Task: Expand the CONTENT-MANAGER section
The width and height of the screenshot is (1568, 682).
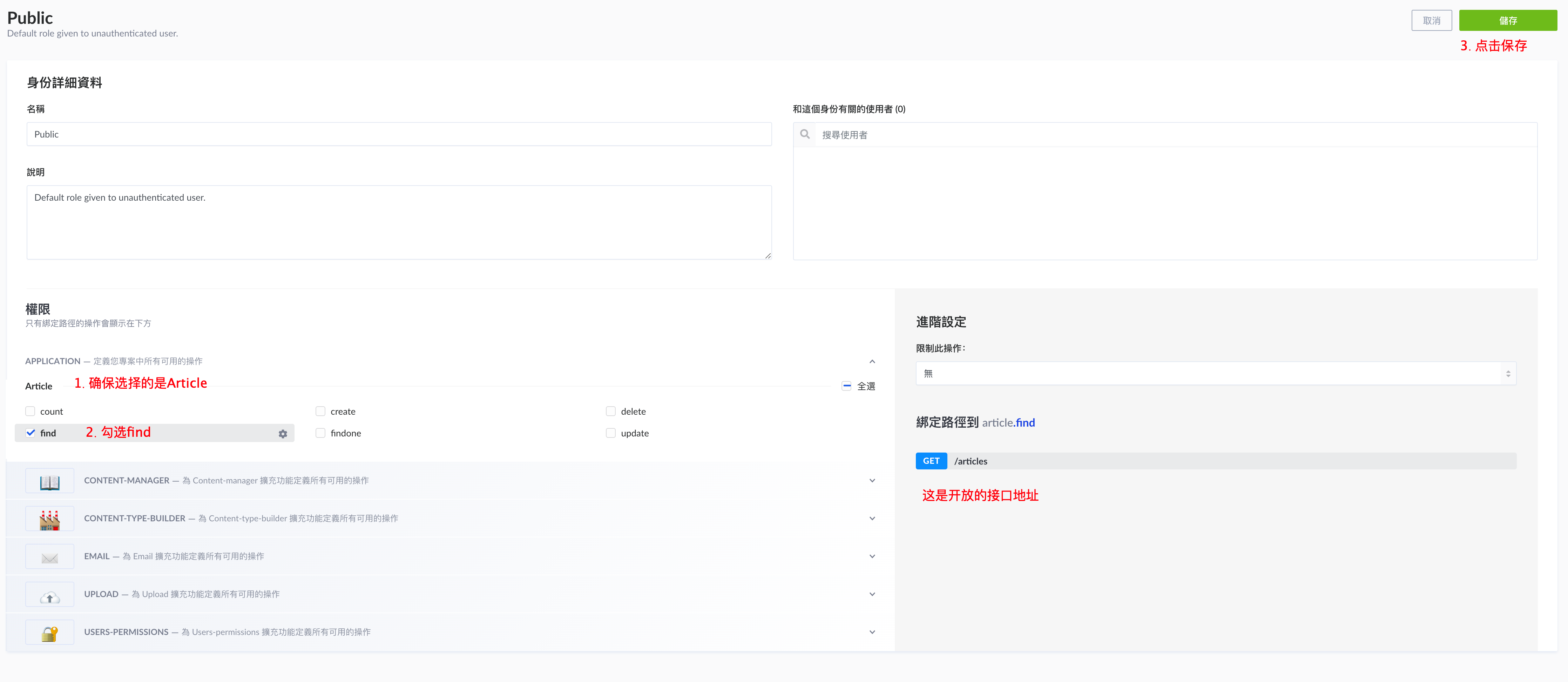Action: [x=872, y=480]
